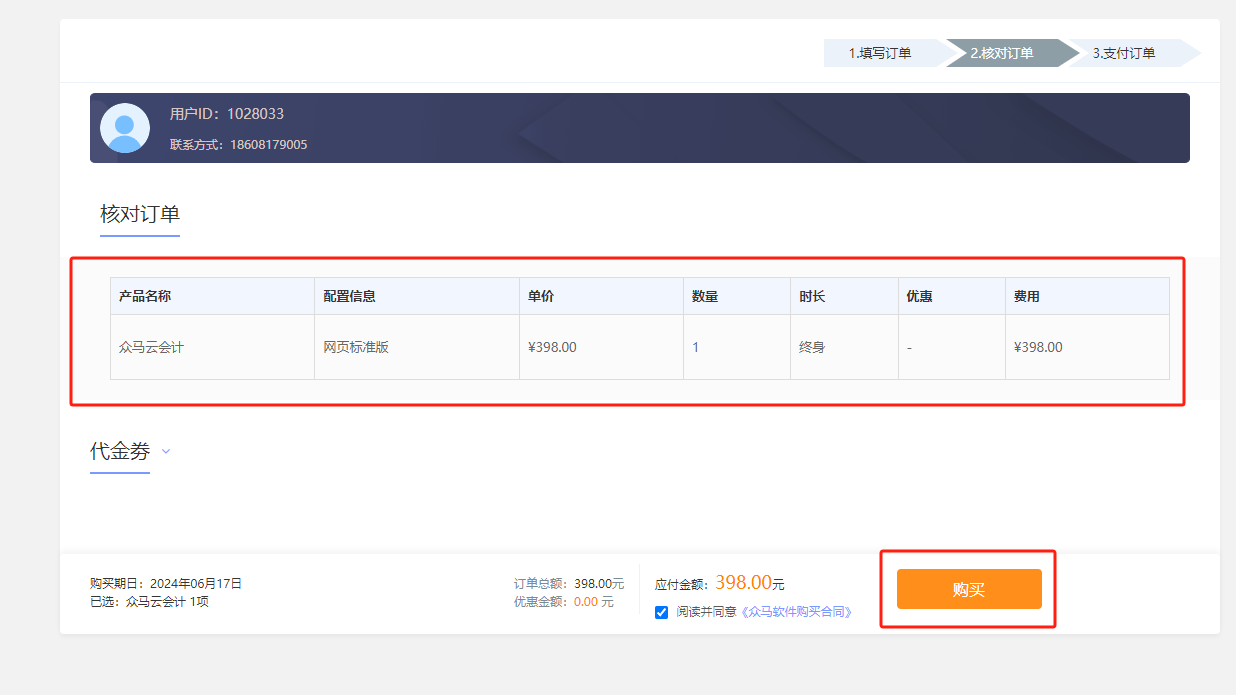1236x695 pixels.
Task: Click the 已选：众马云会计 1项 text
Action: point(150,602)
